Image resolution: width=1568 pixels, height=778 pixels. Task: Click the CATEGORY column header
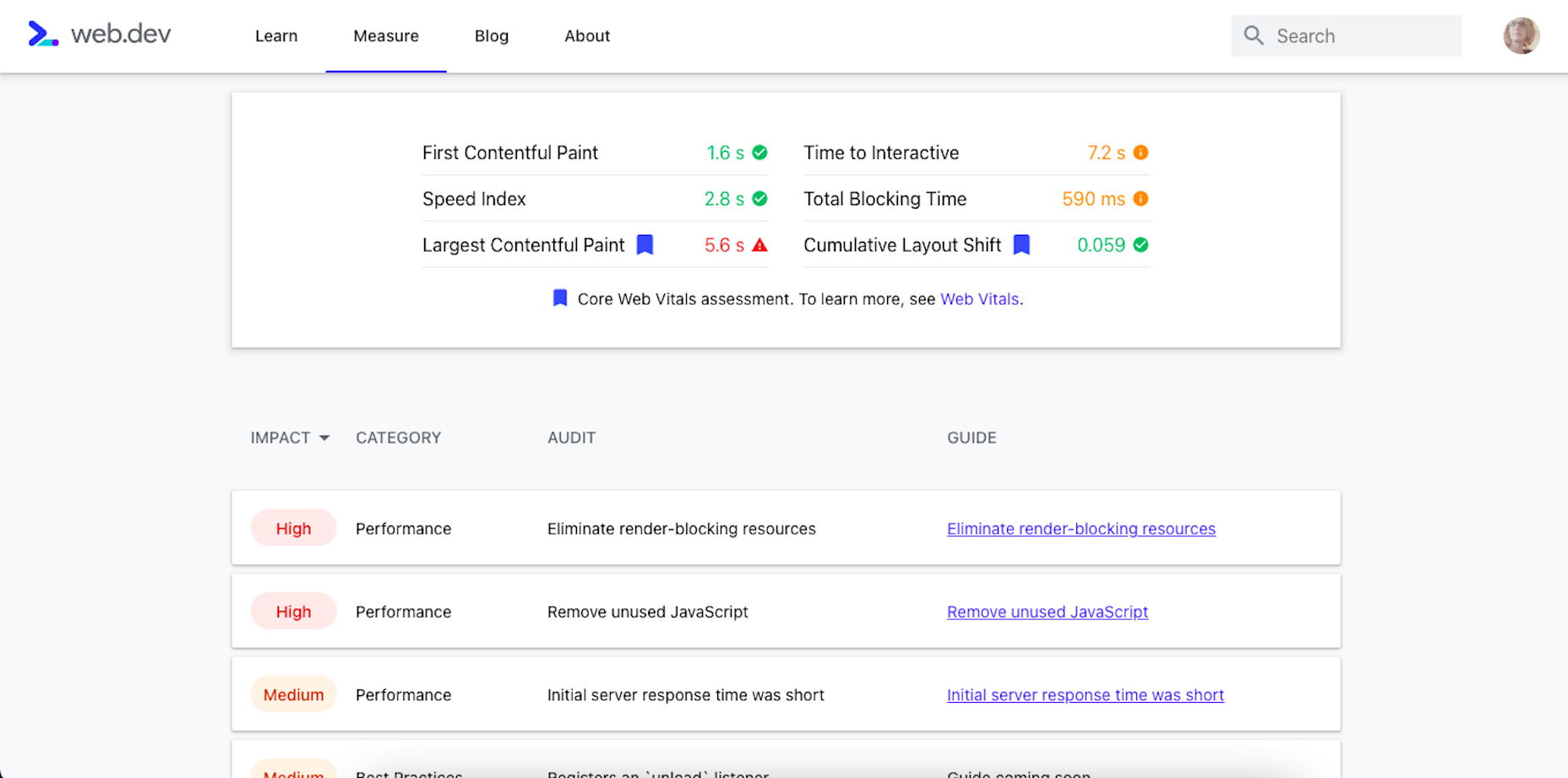click(399, 438)
